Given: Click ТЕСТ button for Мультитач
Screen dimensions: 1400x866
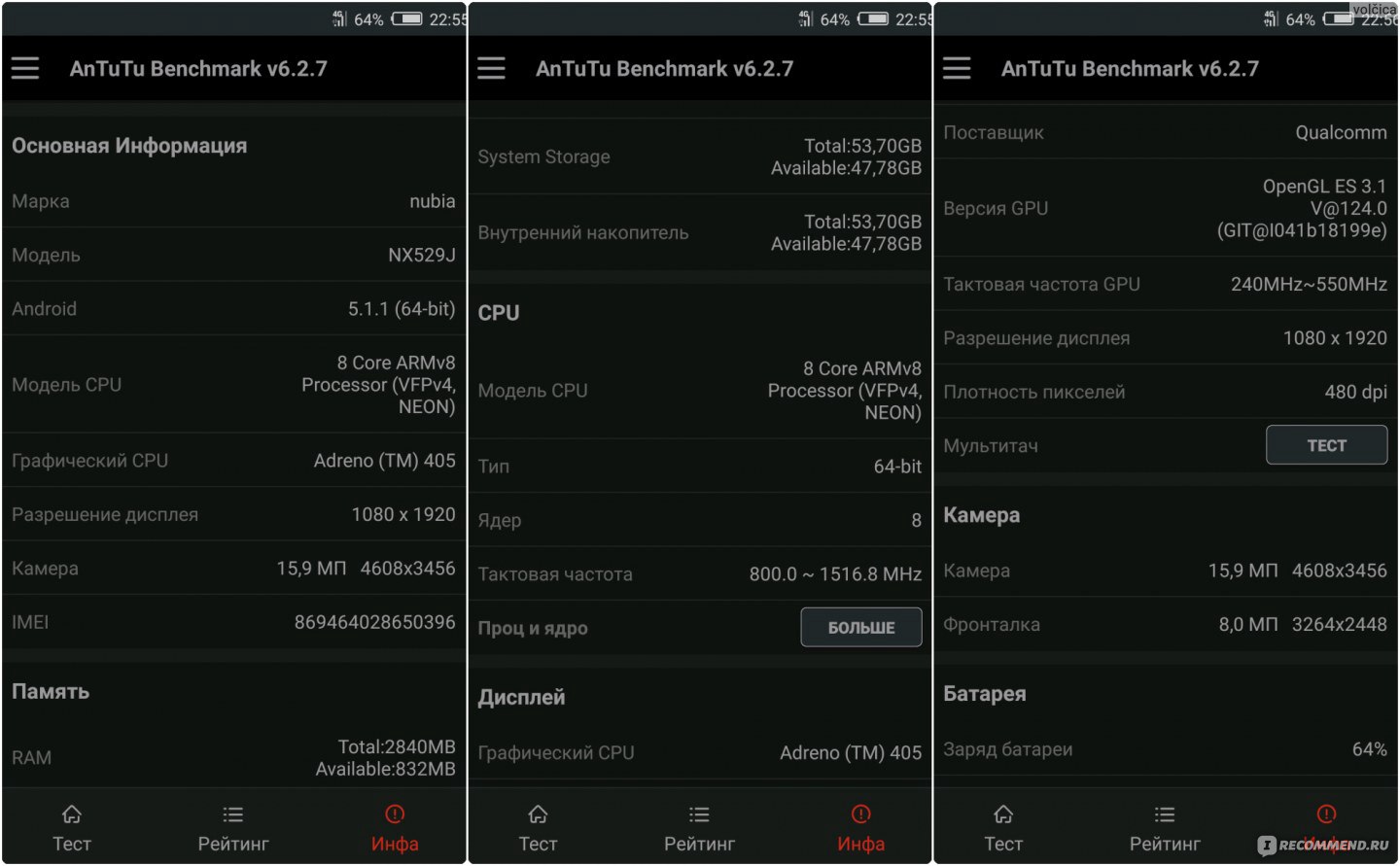Looking at the screenshot, I should [1326, 445].
